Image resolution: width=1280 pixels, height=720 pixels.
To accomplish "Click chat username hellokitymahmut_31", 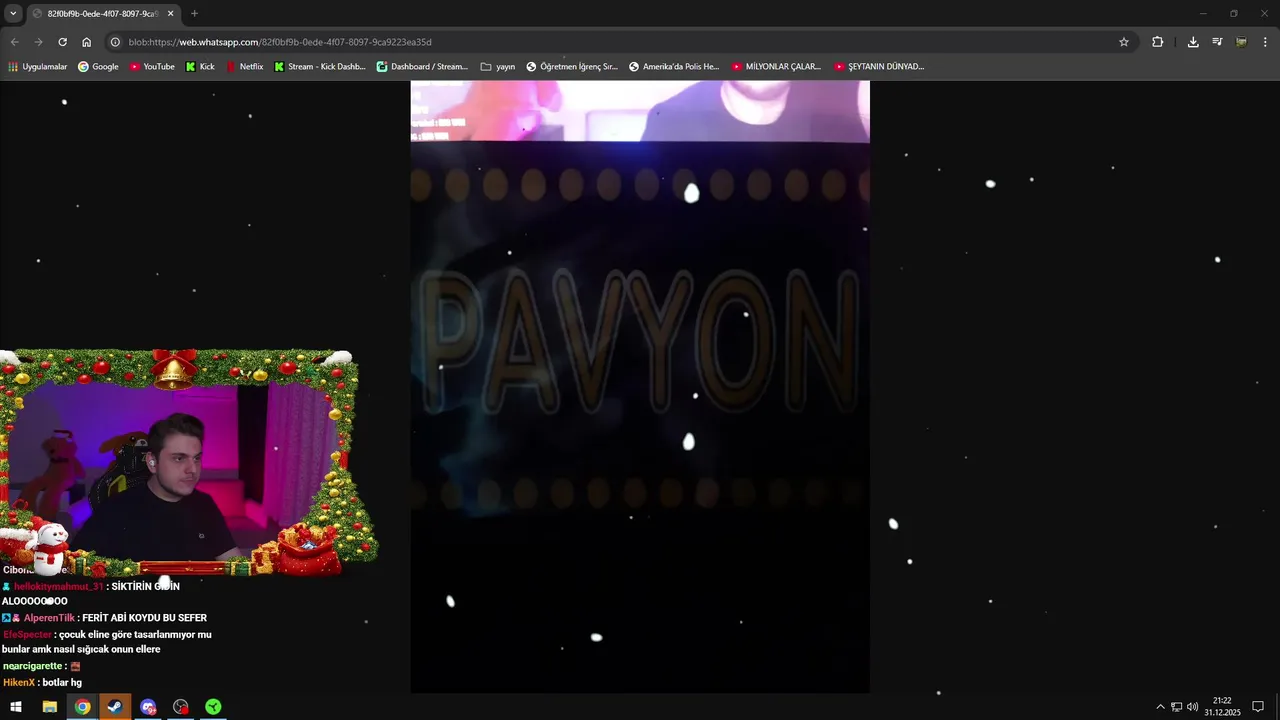I will (x=59, y=587).
